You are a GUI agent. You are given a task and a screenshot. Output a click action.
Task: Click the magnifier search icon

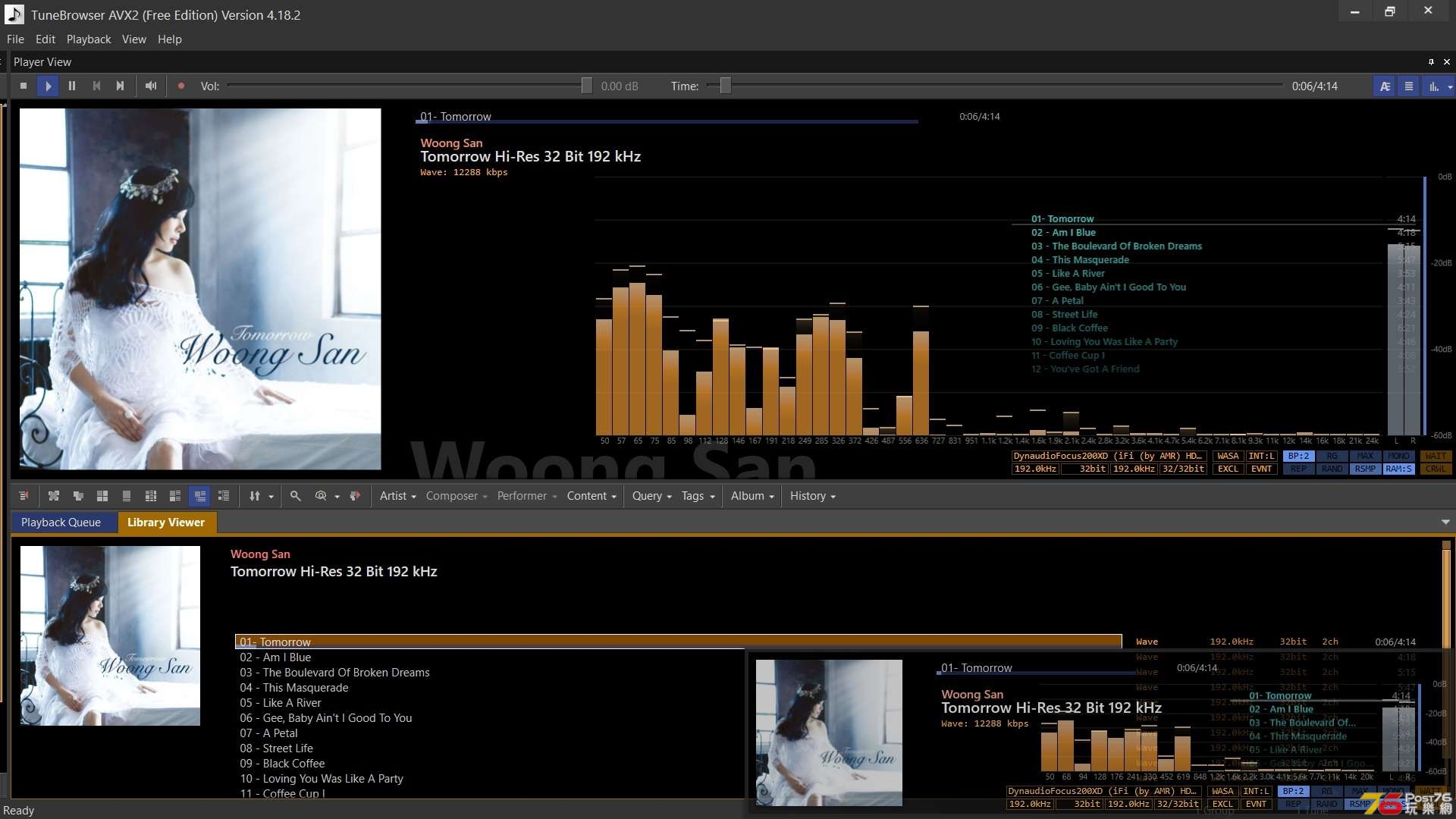point(296,496)
